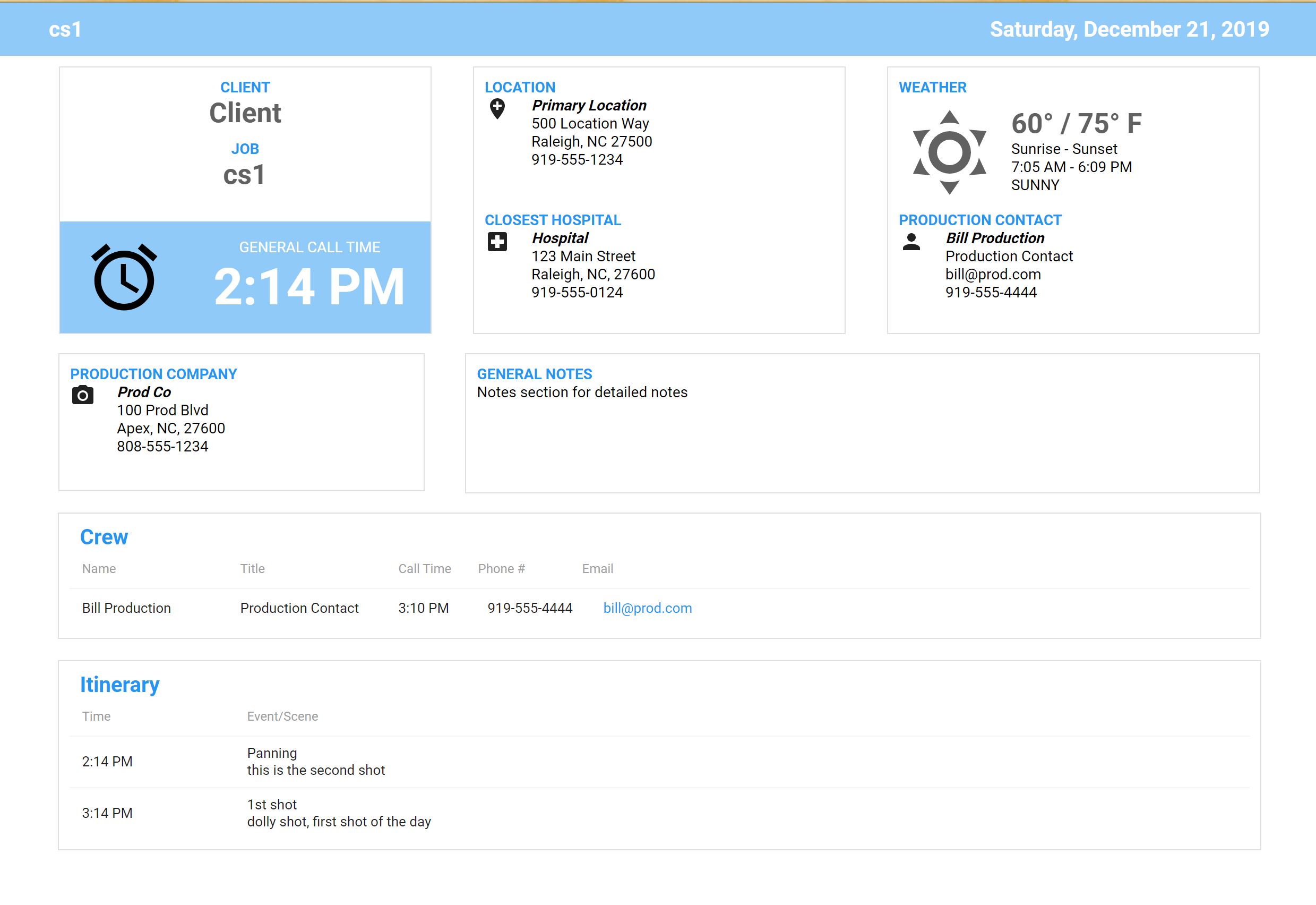Click the 3:10 PM crew call time
This screenshot has width=1316, height=905.
click(x=424, y=608)
